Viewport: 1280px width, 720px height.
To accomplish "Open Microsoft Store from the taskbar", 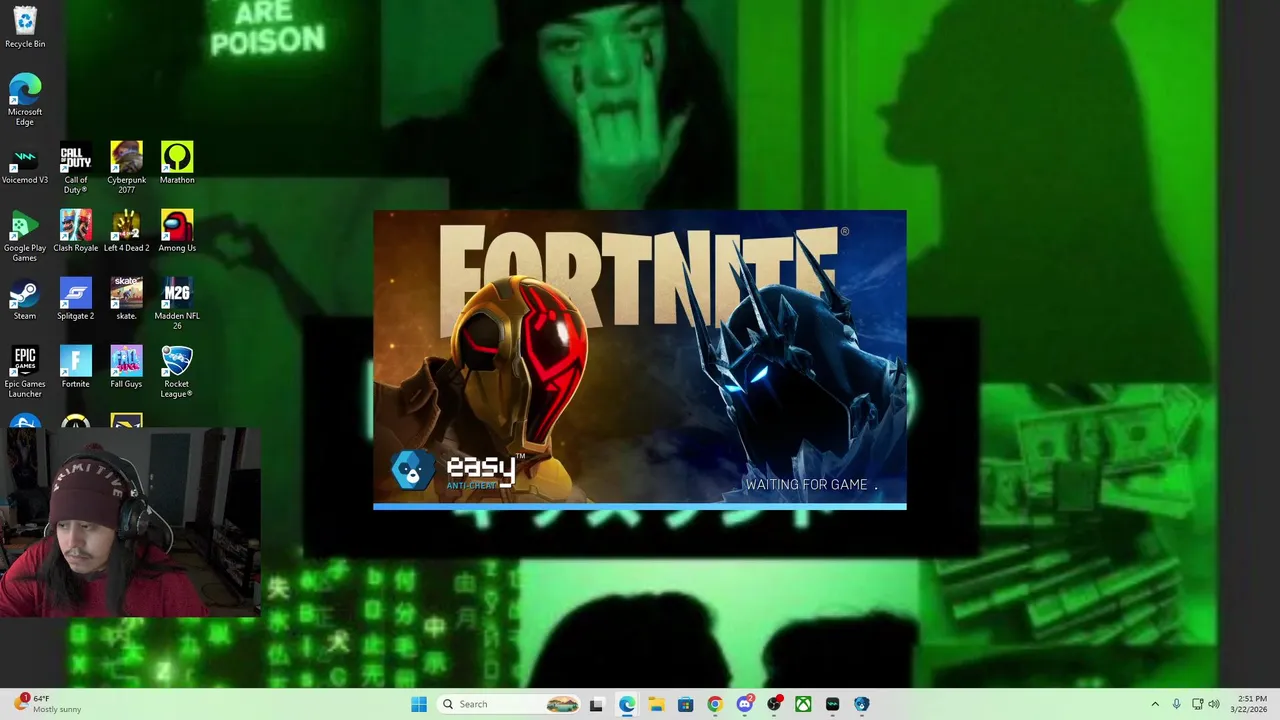I will coord(685,704).
